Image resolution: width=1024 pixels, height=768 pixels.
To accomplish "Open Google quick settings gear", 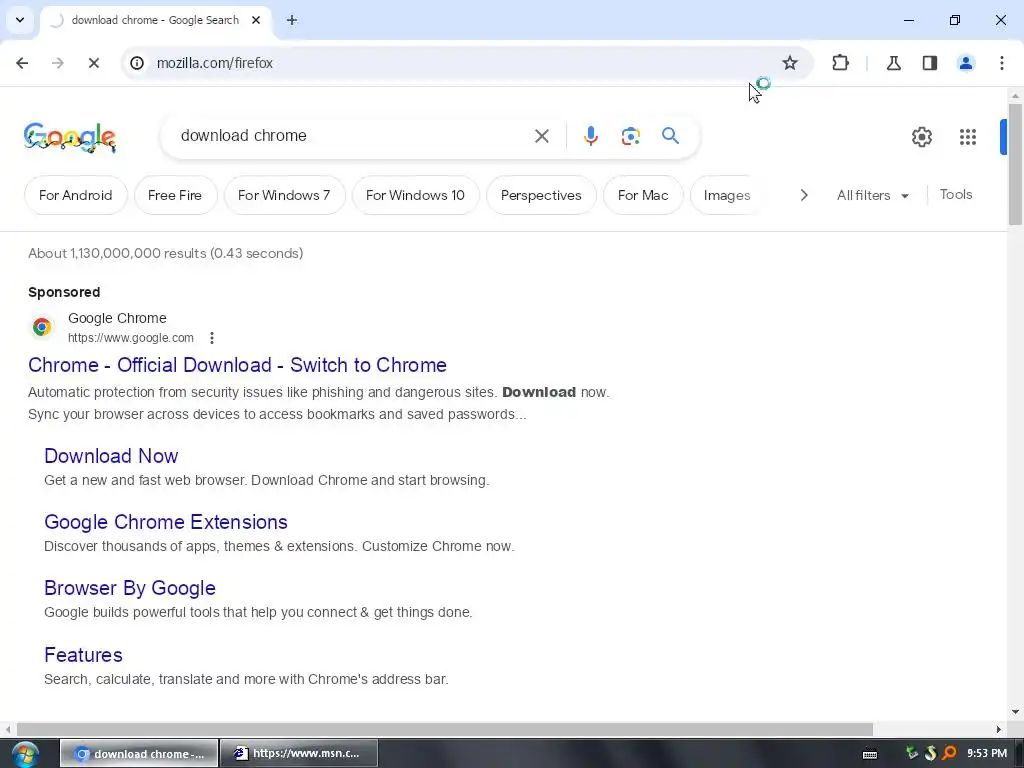I will tap(921, 136).
